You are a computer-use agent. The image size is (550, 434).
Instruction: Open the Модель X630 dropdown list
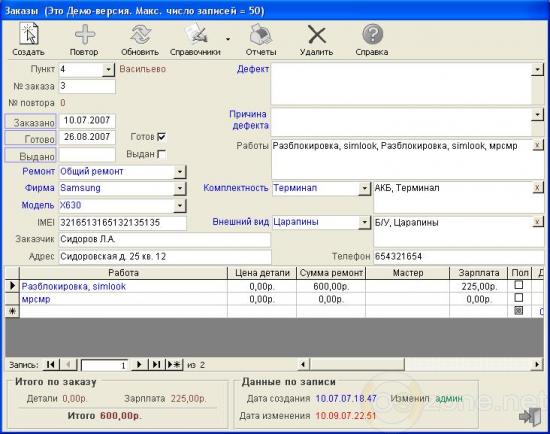pyautogui.click(x=180, y=206)
